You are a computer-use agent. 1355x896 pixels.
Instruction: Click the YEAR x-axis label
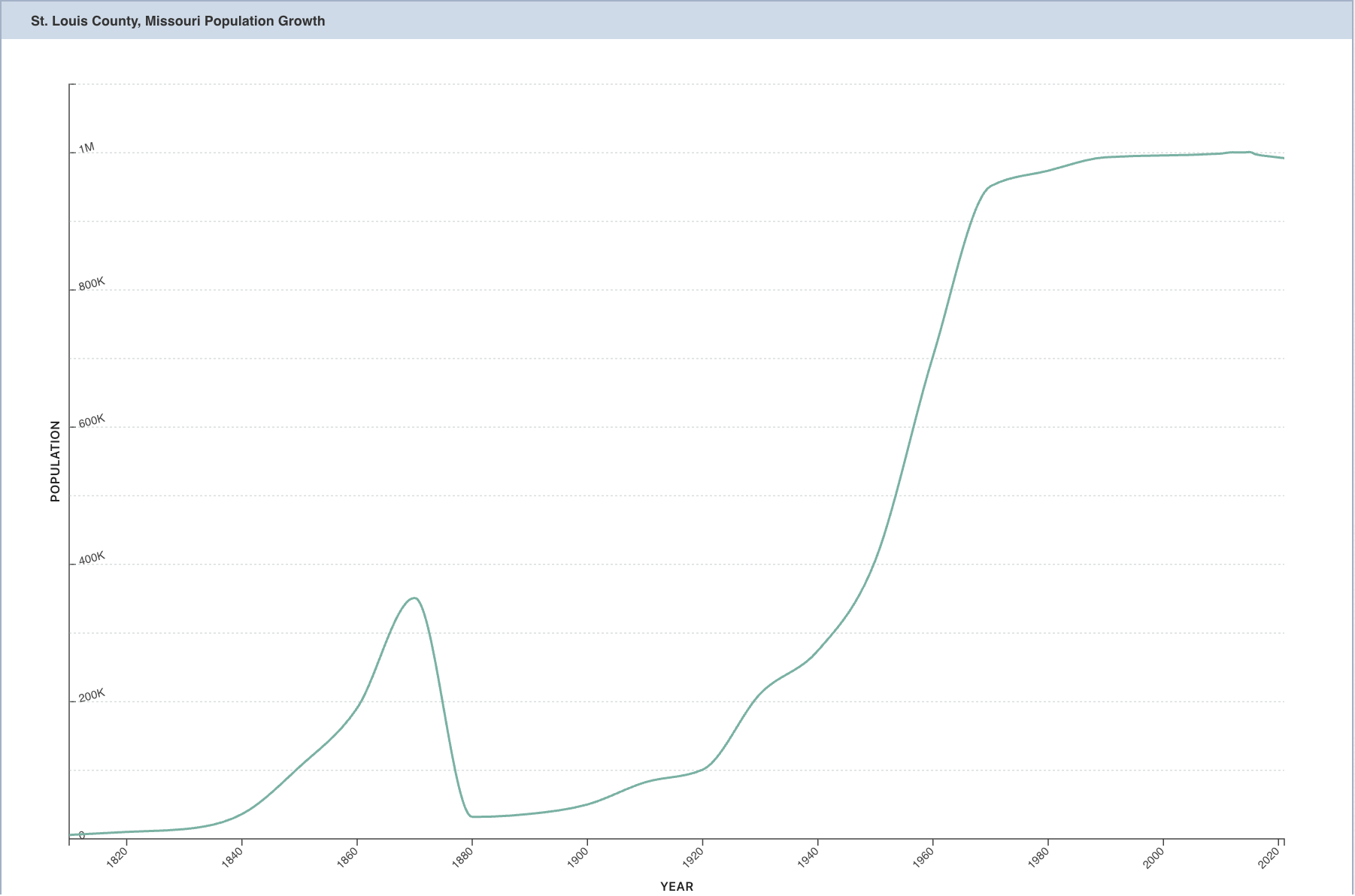[677, 886]
